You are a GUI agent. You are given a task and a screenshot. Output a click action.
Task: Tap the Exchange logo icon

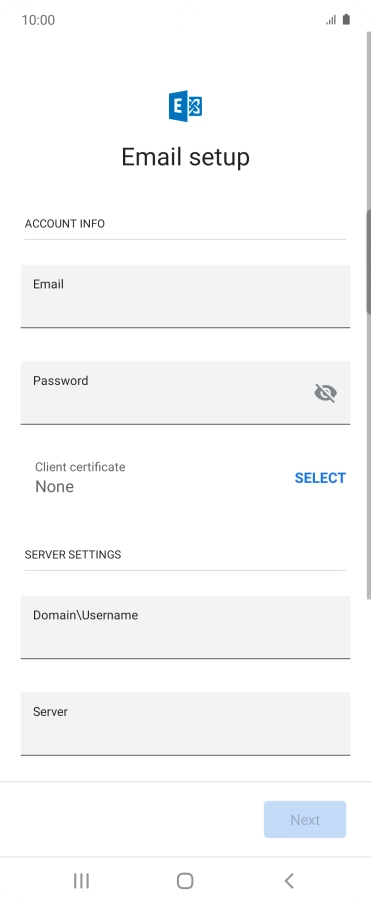click(x=186, y=106)
